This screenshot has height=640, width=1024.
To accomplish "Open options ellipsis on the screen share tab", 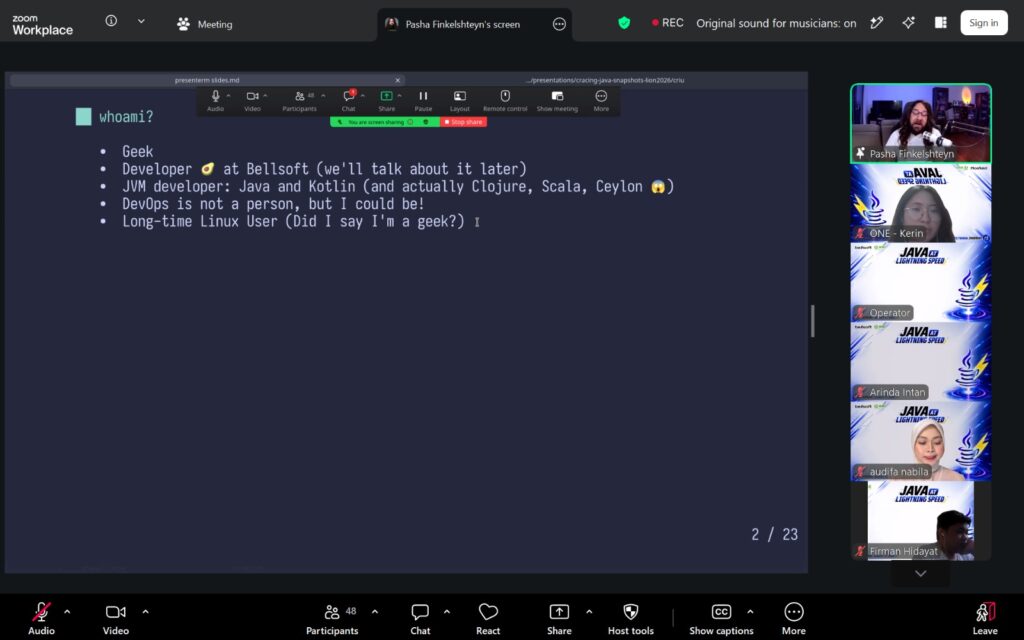I will pyautogui.click(x=559, y=24).
